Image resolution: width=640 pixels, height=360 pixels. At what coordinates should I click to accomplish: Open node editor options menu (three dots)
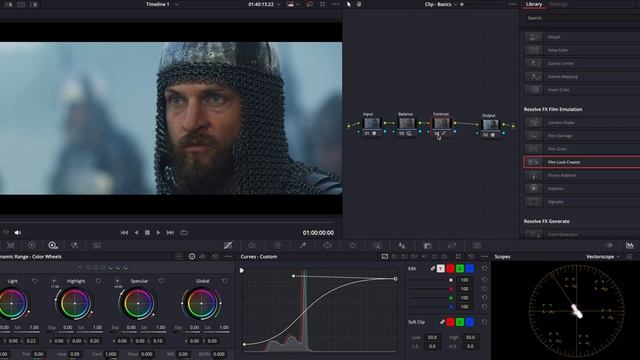point(513,4)
